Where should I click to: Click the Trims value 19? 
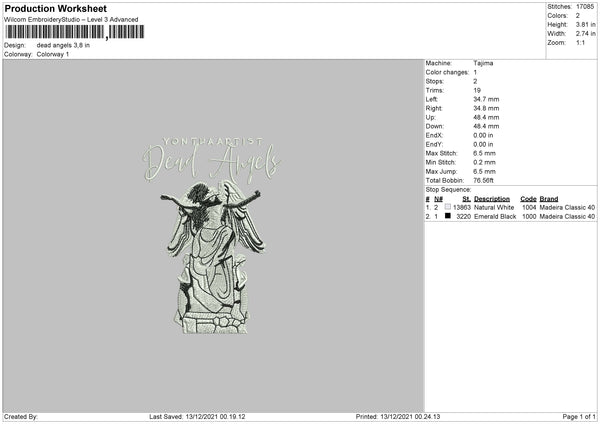(x=477, y=90)
